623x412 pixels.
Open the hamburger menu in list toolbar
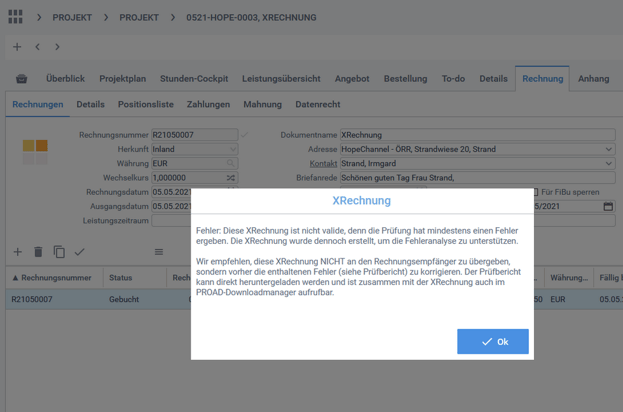pyautogui.click(x=158, y=252)
